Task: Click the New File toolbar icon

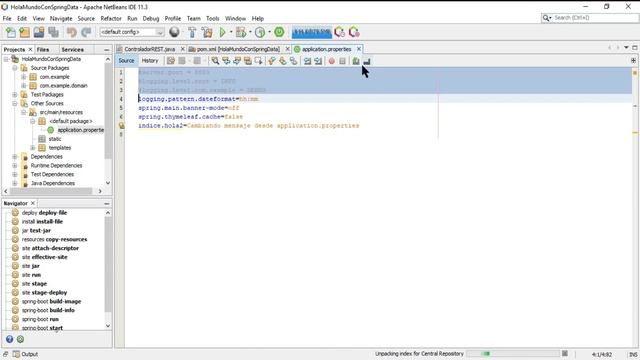Action: pos(11,32)
